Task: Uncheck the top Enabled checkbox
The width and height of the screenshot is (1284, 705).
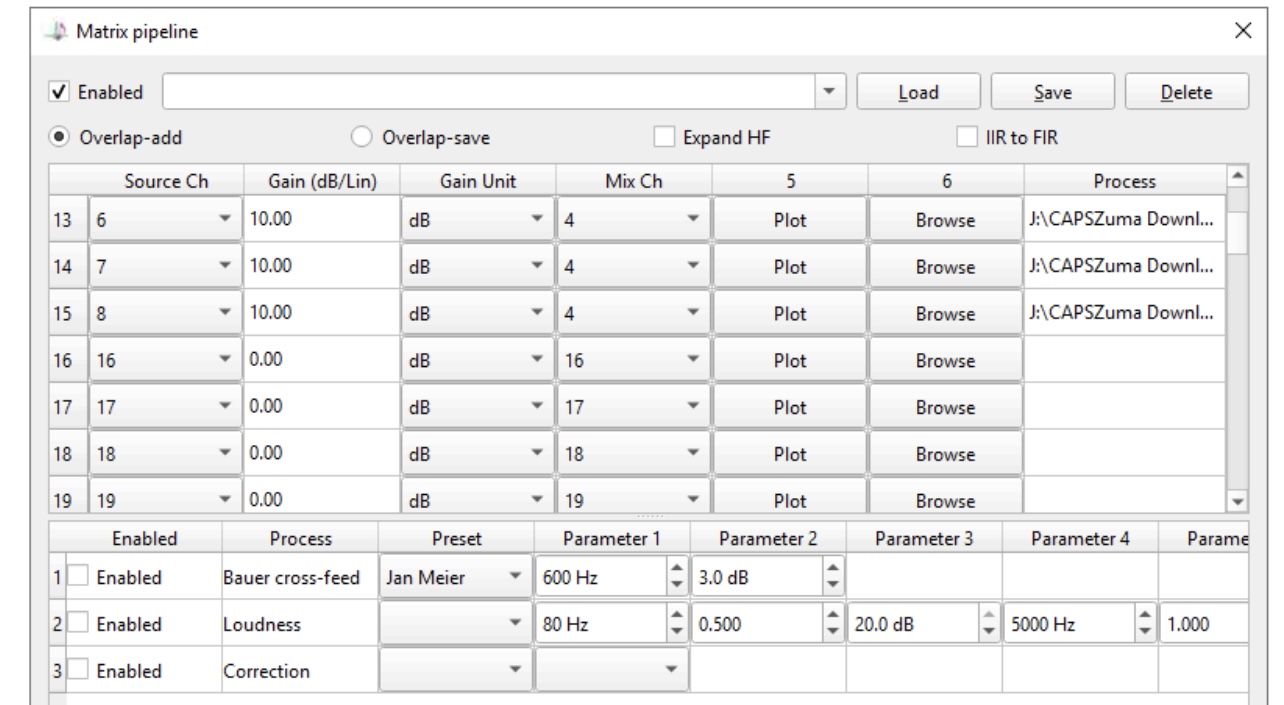Action: pos(59,92)
